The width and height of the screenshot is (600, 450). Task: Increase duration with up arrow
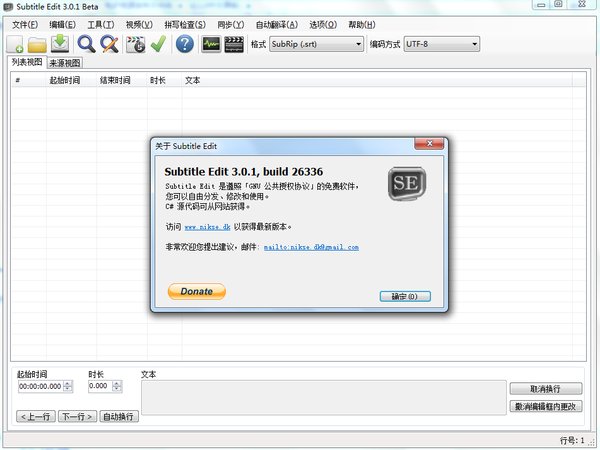[117, 383]
